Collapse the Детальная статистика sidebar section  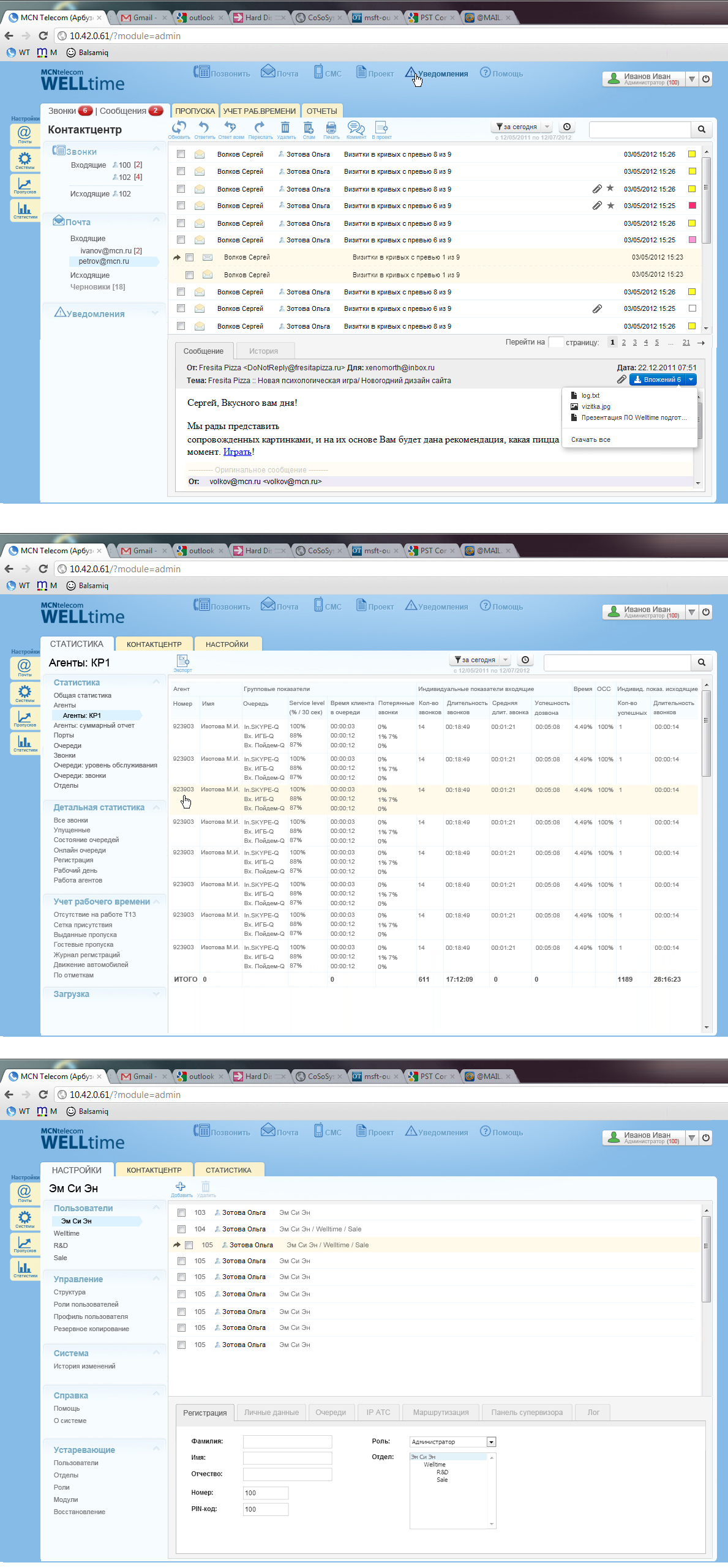click(x=156, y=807)
